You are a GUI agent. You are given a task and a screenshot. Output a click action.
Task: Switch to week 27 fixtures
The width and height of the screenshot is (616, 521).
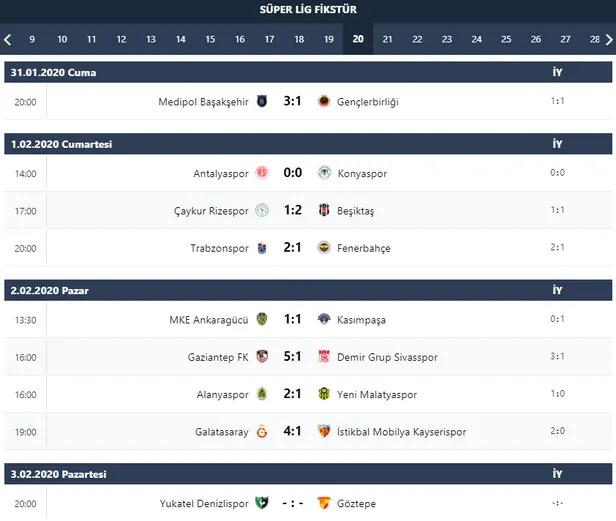pos(566,40)
